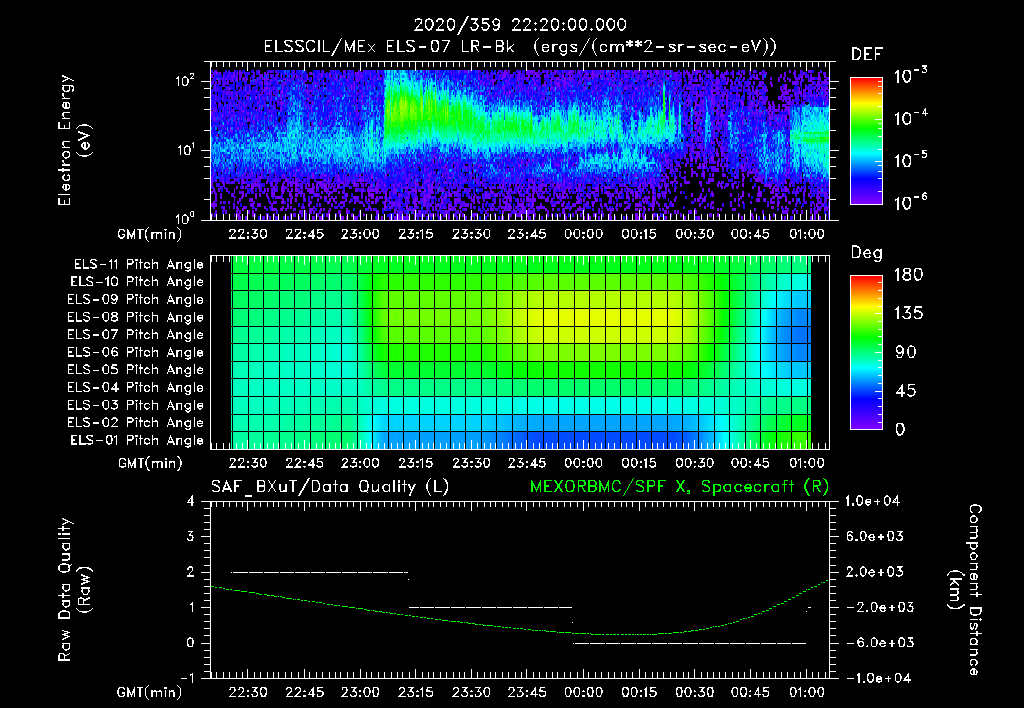Click the '-1' tick on data quality axis
Screen dimensions: 1024x708
[187, 678]
